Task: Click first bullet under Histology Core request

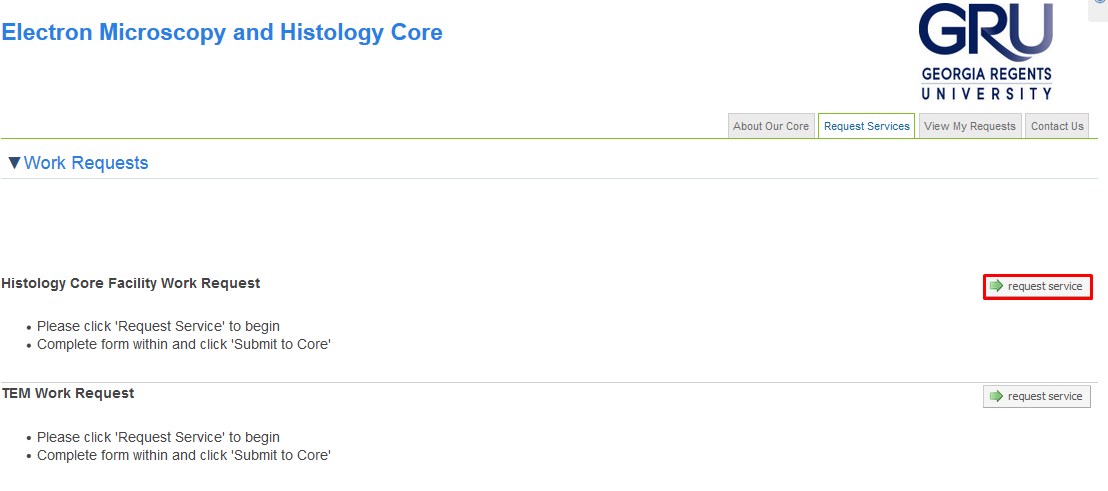Action: 158,326
